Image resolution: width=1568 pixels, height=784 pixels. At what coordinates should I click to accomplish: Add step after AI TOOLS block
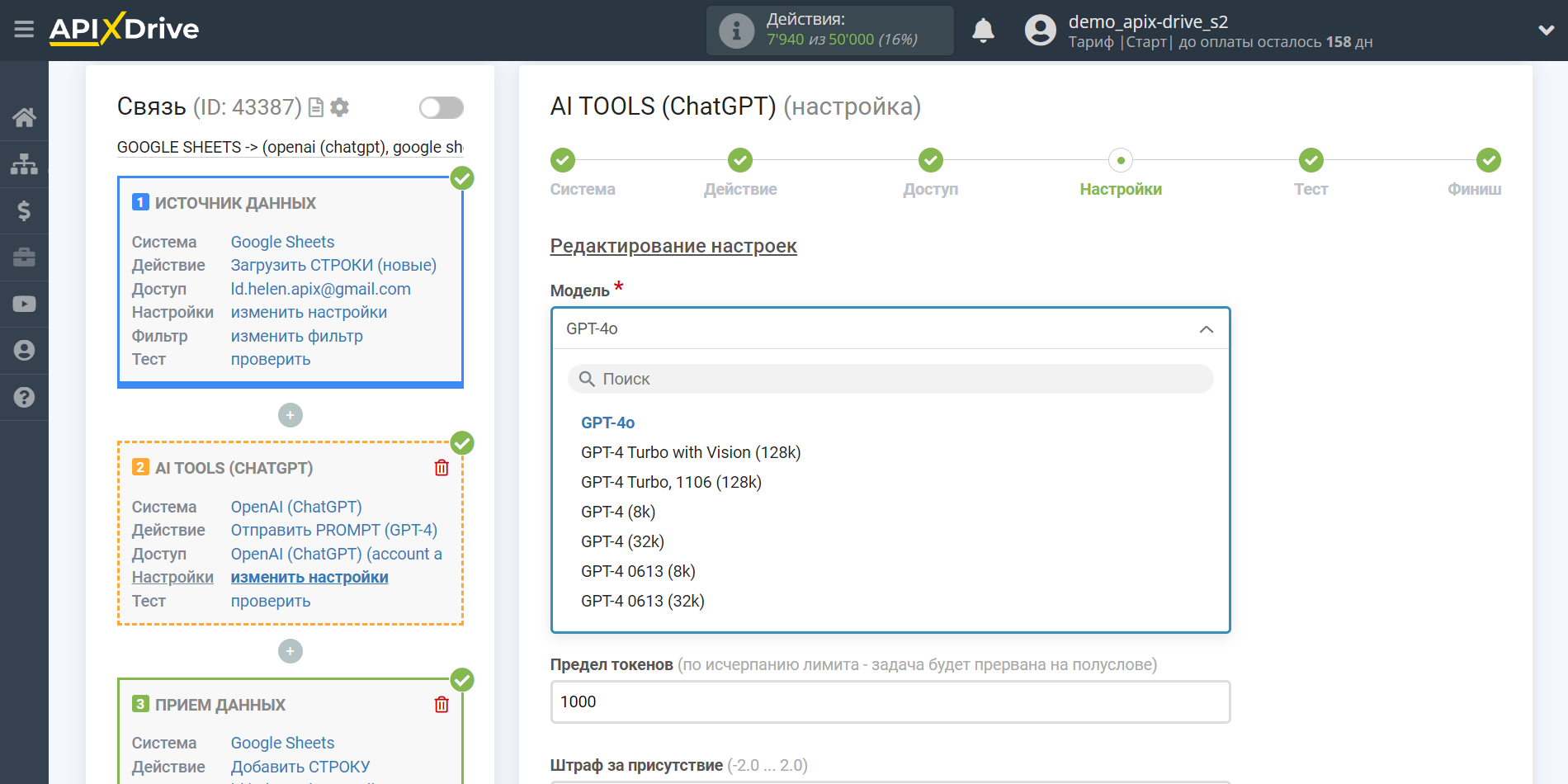point(290,652)
